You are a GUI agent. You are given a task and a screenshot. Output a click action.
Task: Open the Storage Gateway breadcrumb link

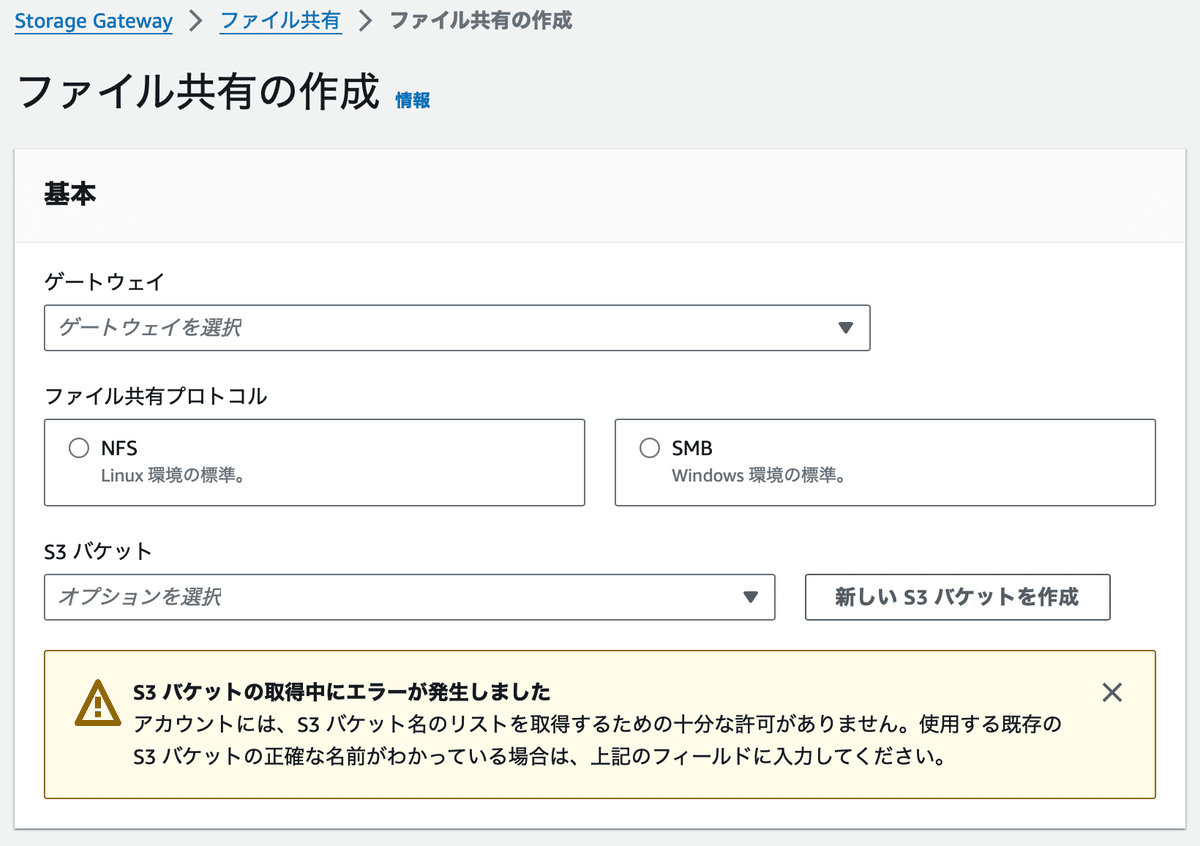93,21
